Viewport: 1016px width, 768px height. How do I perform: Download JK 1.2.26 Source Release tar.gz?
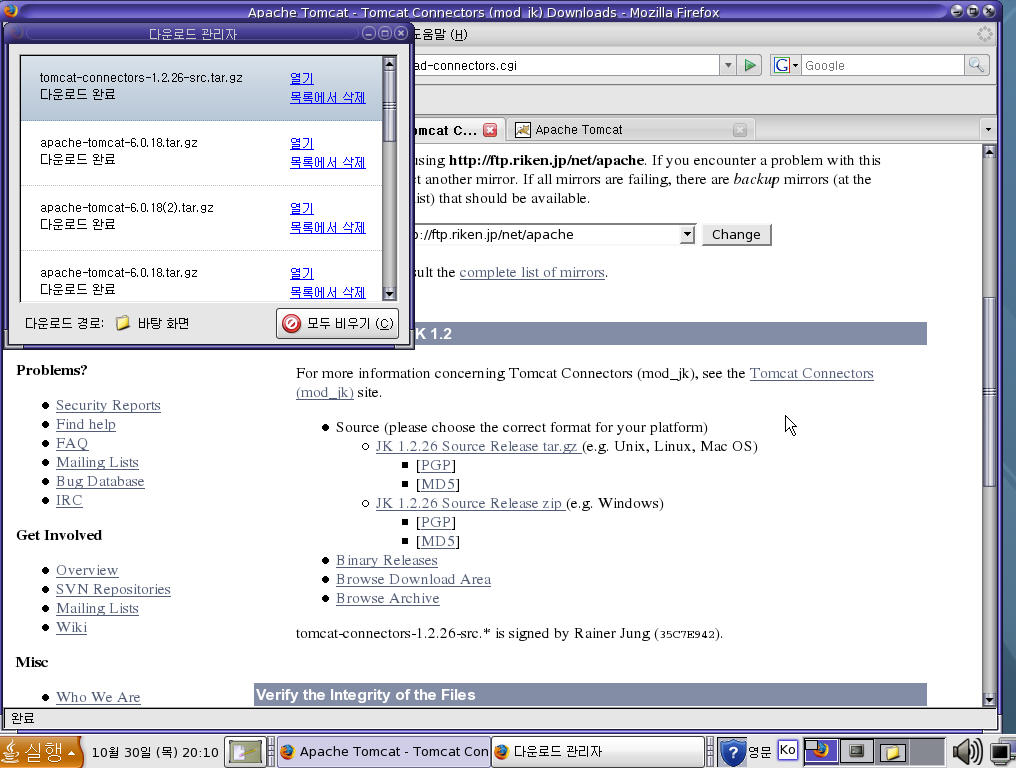476,446
